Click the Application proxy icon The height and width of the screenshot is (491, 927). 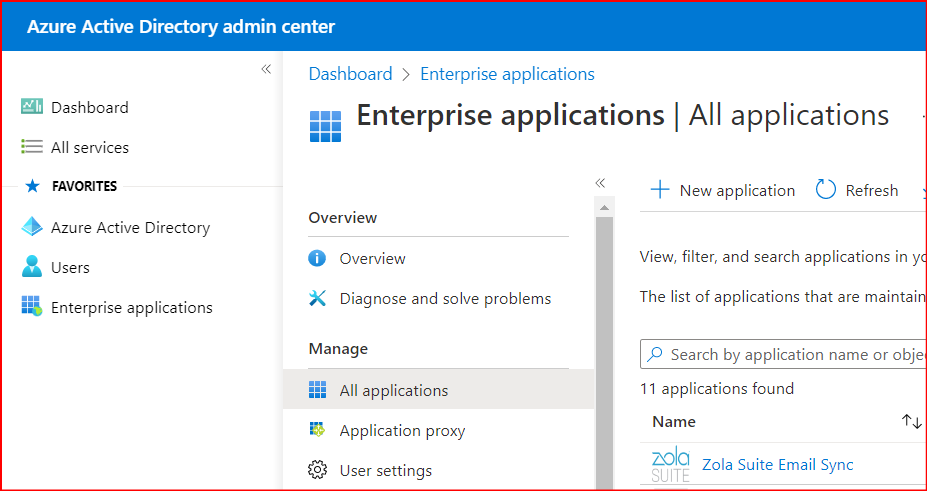[317, 430]
